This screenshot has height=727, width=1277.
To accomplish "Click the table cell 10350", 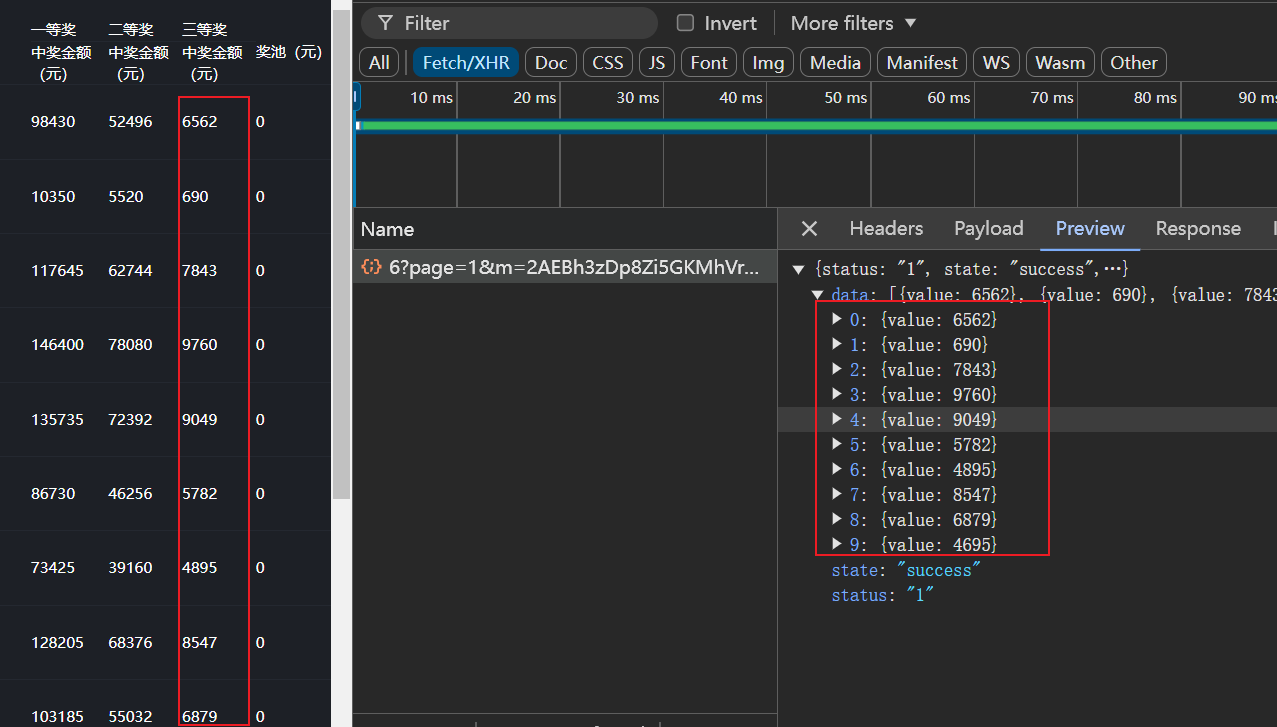I will tap(53, 197).
